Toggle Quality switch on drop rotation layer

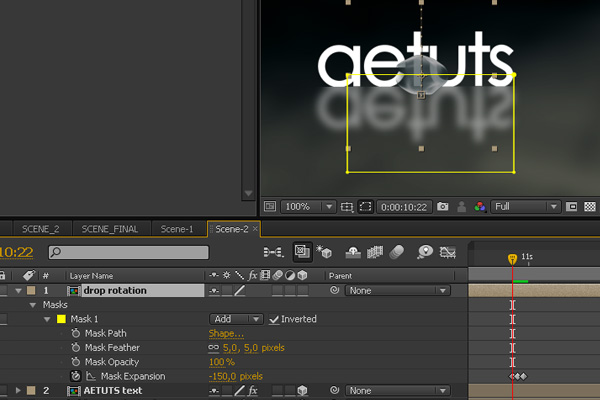[240, 291]
